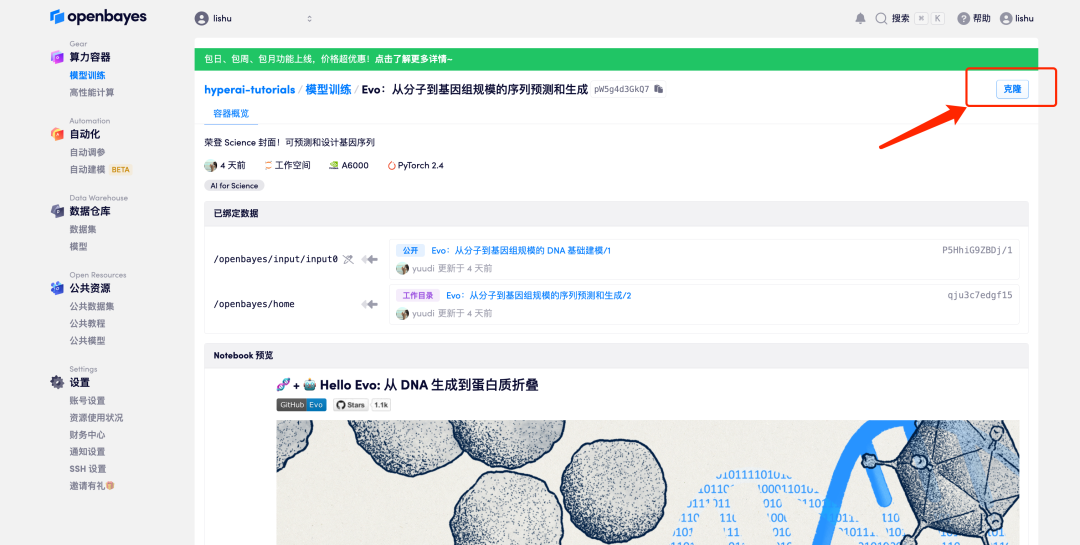
Task: Click the notification bell icon
Action: click(860, 18)
